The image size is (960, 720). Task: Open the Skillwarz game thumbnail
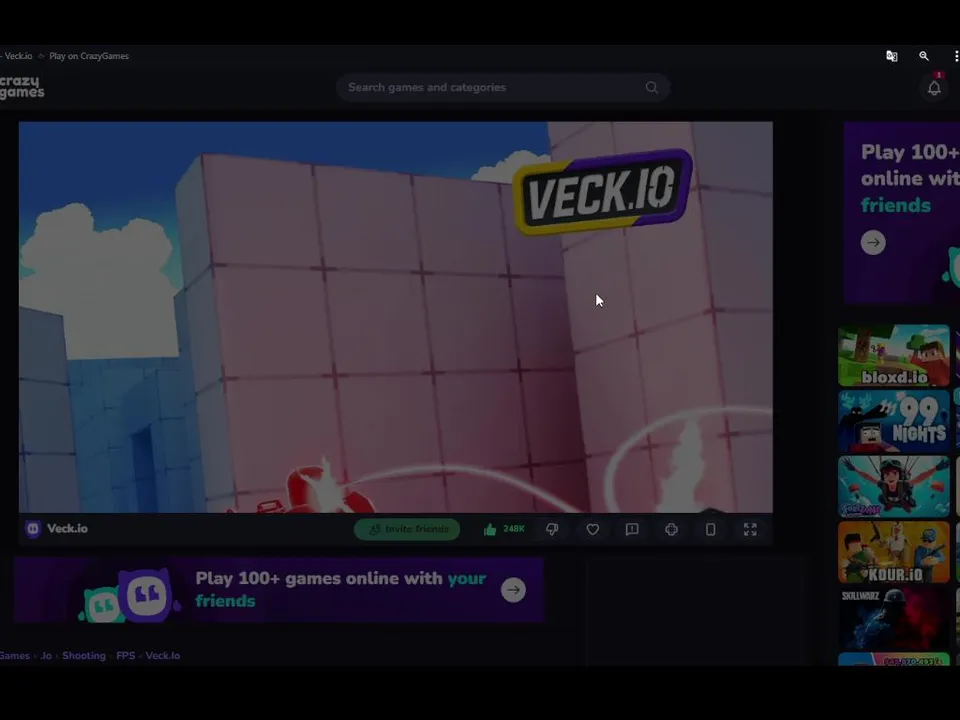coord(893,618)
